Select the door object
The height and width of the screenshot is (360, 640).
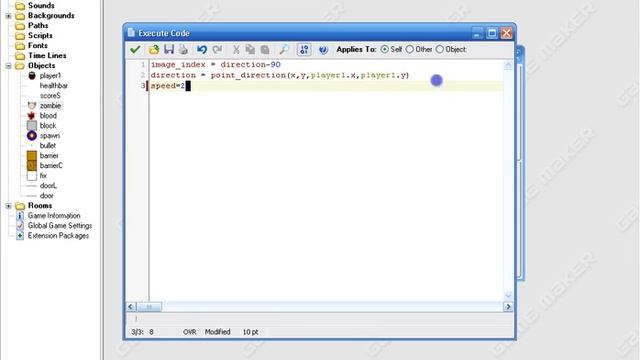click(x=47, y=196)
